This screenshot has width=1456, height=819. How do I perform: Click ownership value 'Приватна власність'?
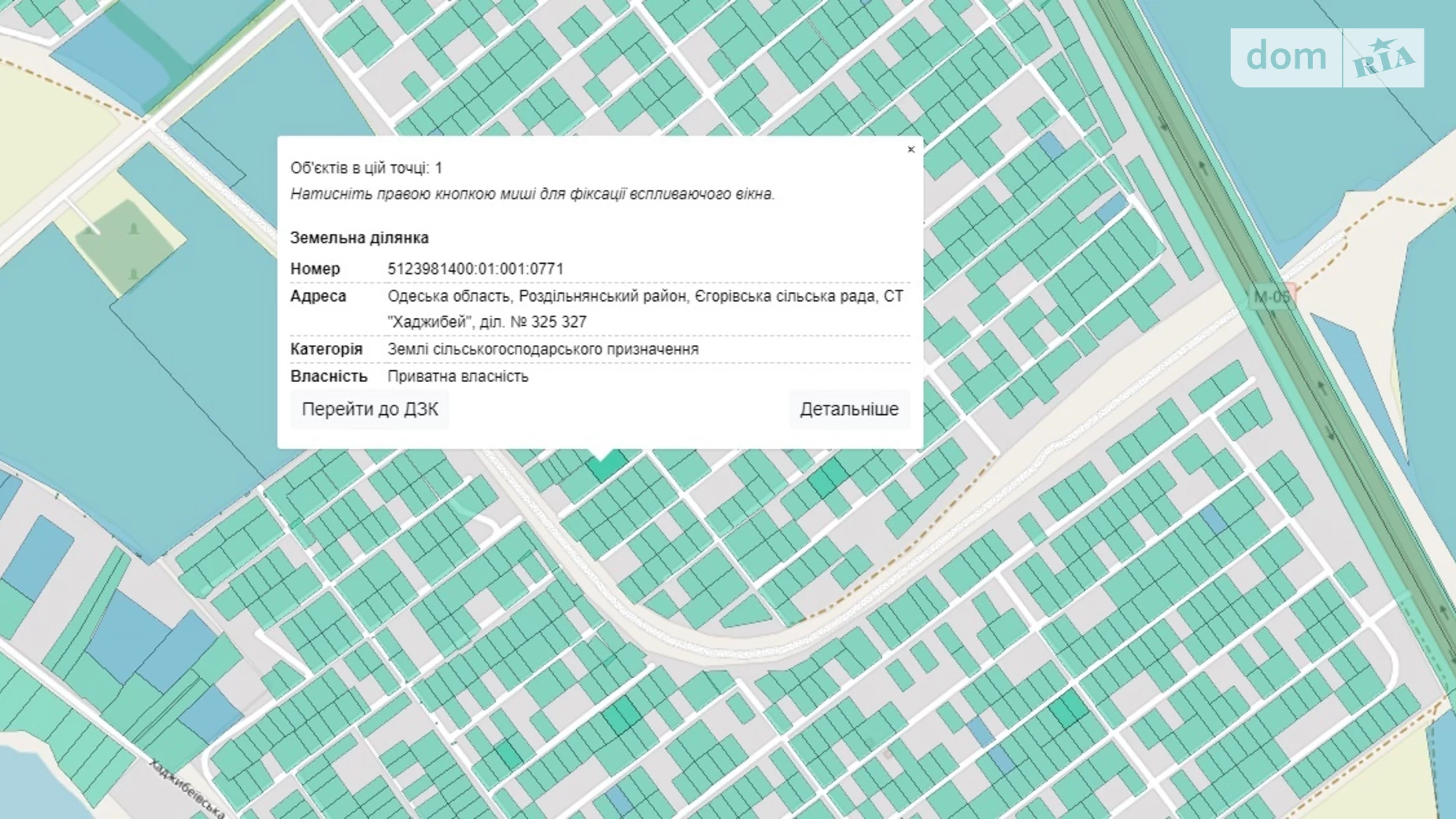pyautogui.click(x=458, y=376)
